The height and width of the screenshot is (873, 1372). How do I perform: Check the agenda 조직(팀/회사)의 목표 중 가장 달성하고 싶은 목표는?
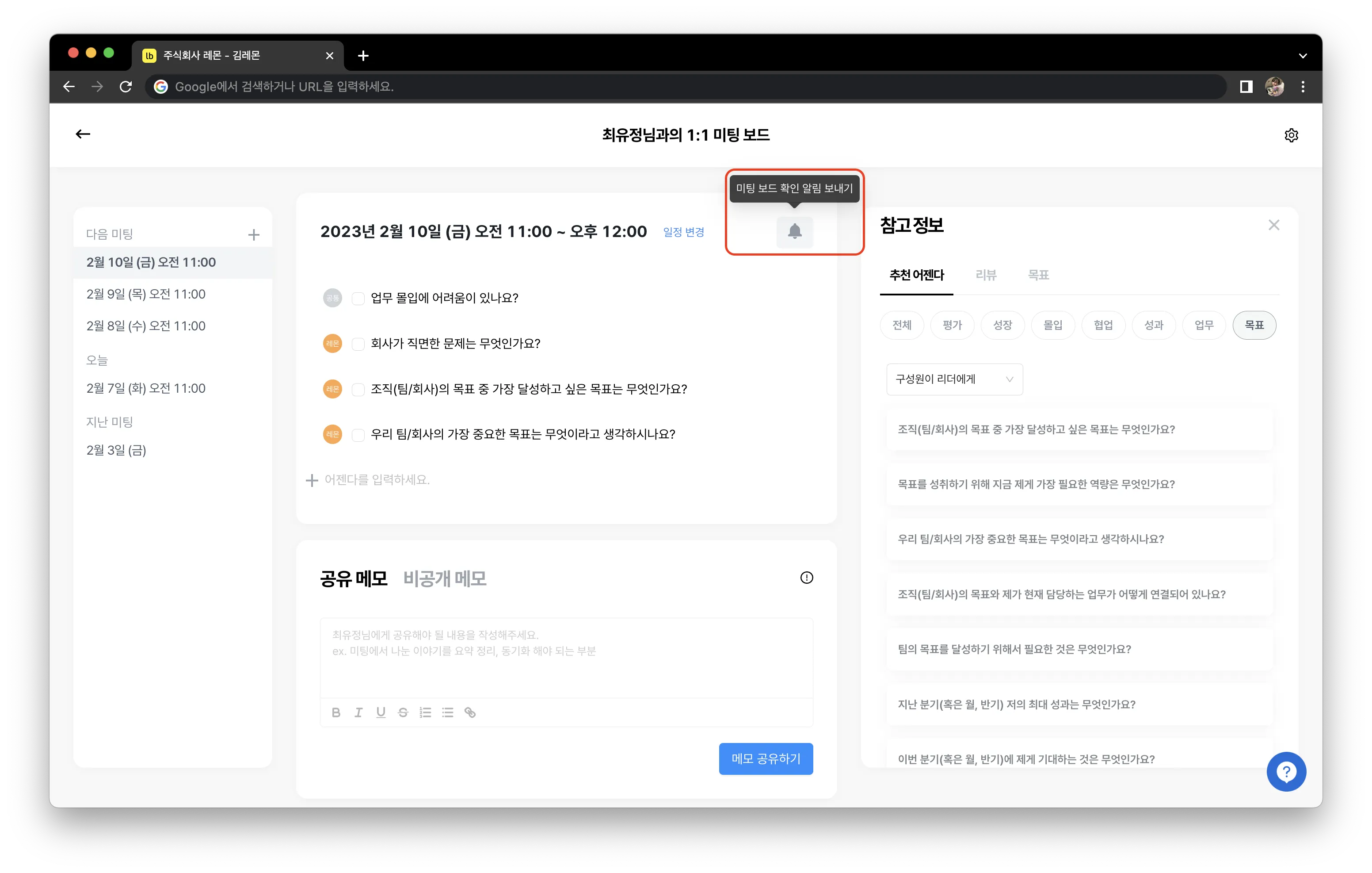point(358,390)
